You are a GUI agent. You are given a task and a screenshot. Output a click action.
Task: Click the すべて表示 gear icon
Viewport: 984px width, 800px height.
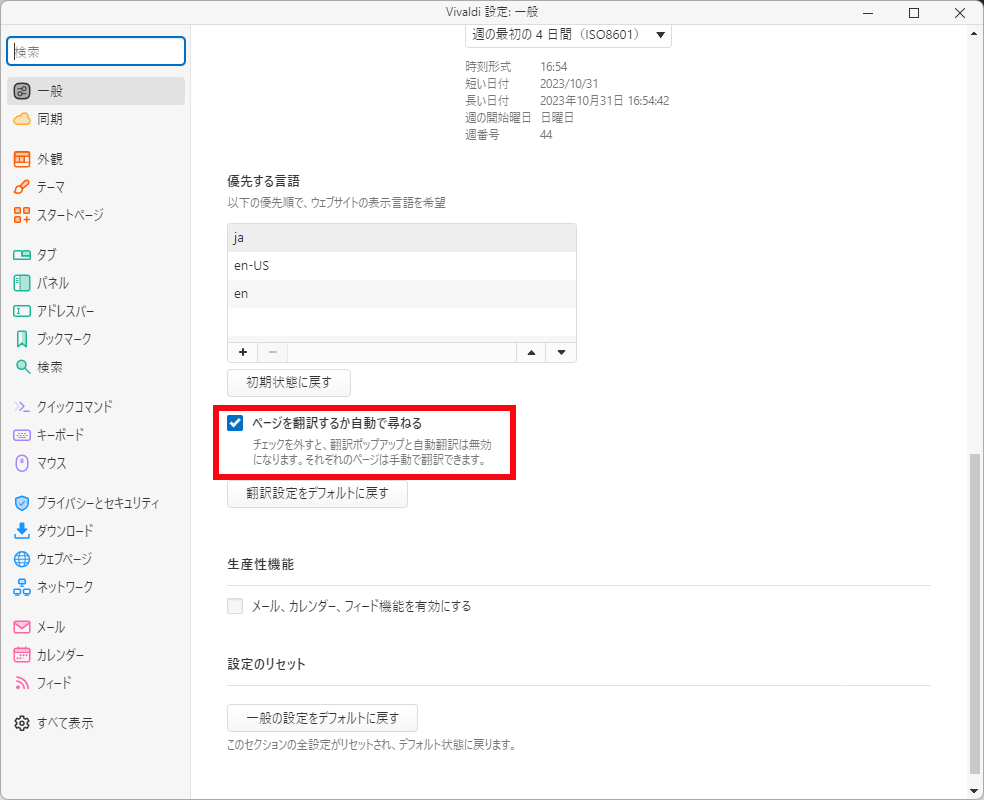[x=22, y=723]
